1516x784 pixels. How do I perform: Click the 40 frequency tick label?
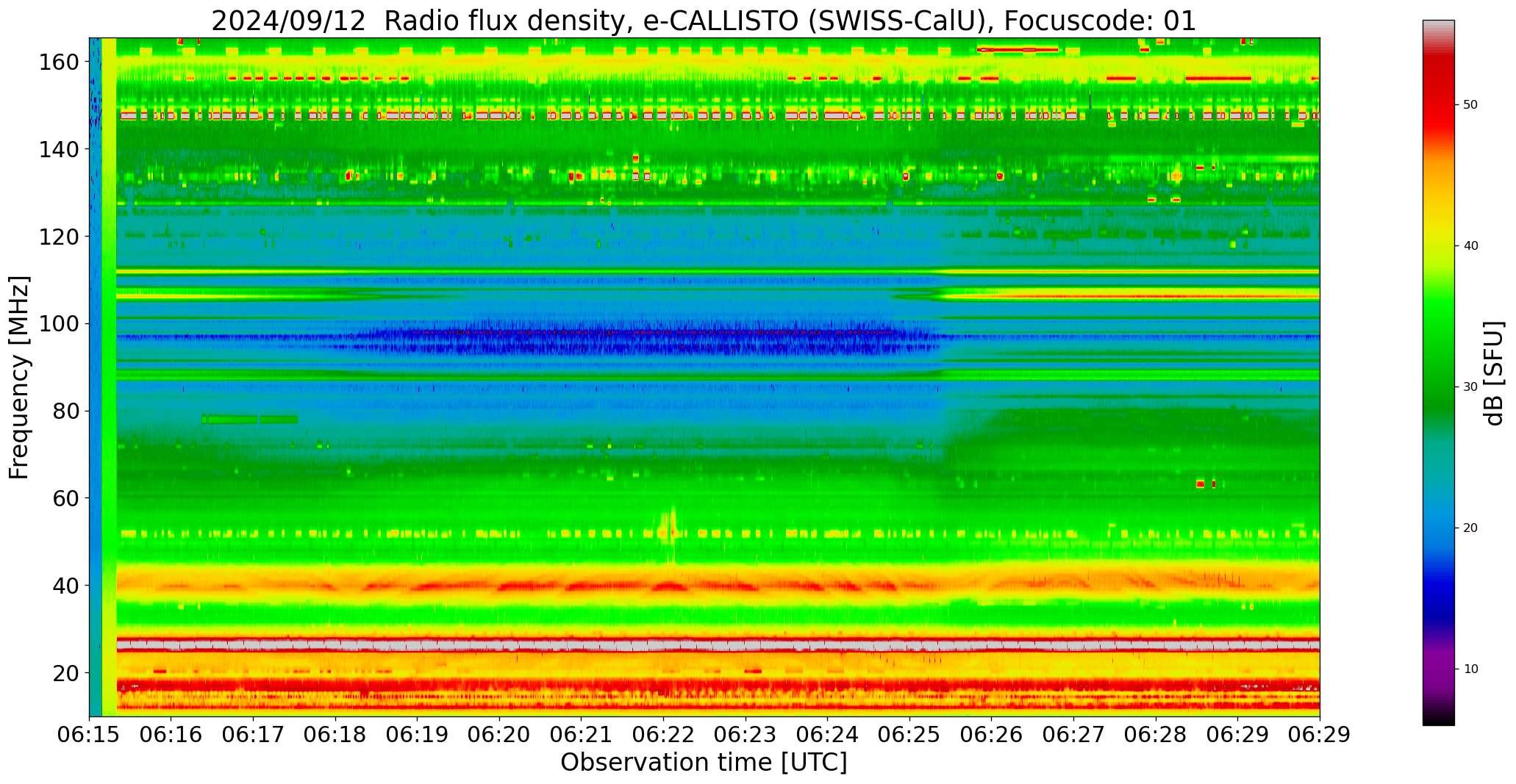tap(65, 586)
